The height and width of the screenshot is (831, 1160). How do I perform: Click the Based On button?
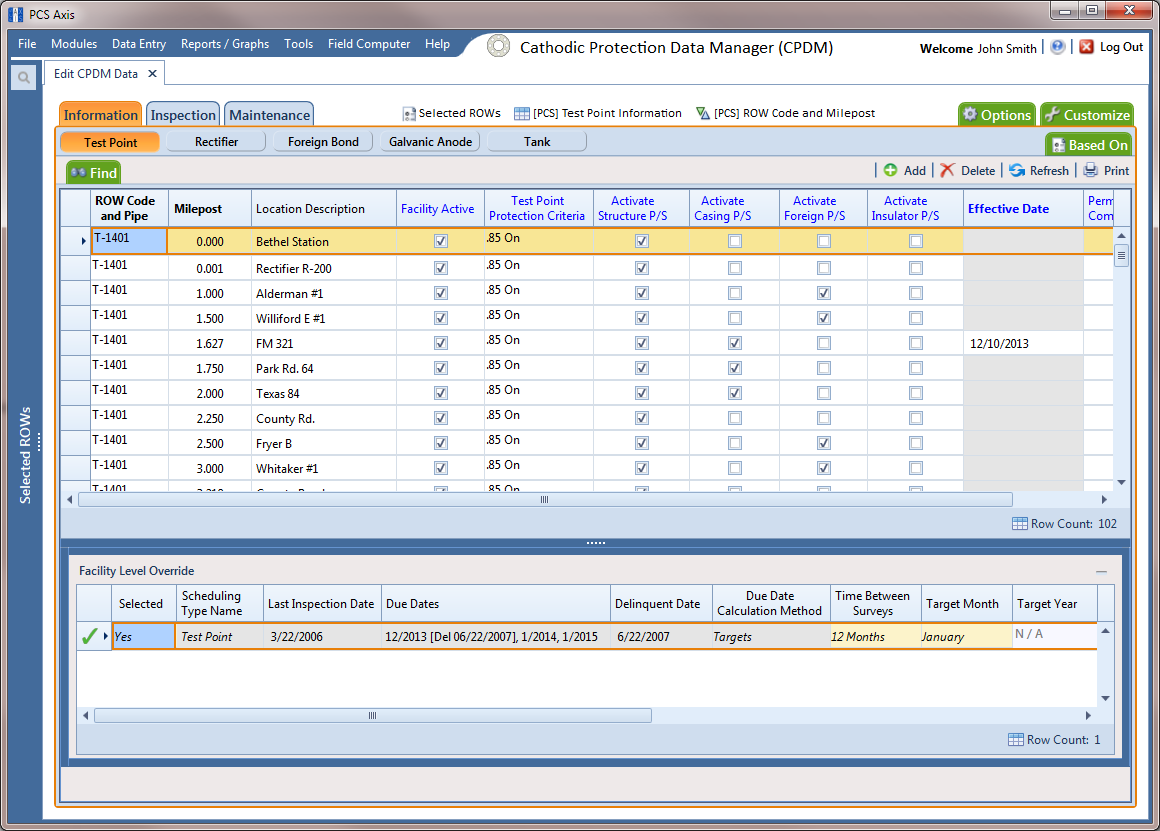point(1089,145)
